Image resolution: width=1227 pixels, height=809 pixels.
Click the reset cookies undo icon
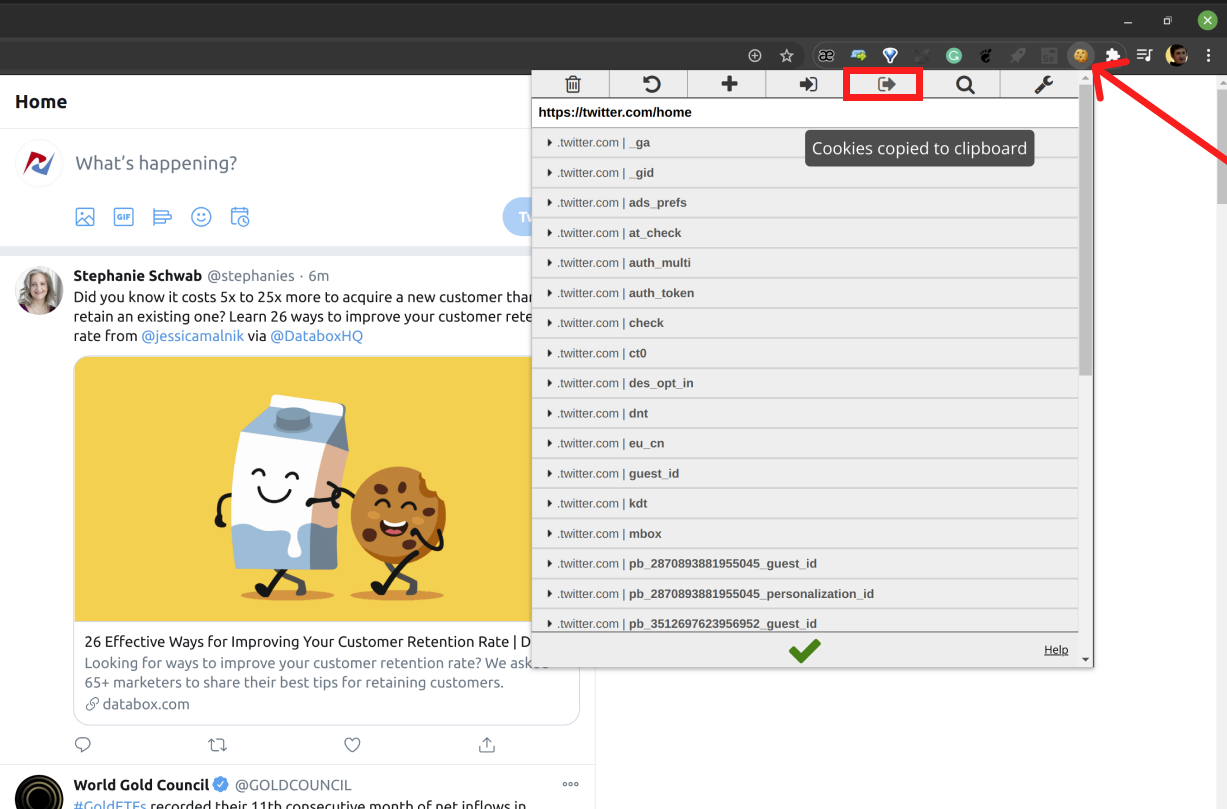(x=651, y=85)
